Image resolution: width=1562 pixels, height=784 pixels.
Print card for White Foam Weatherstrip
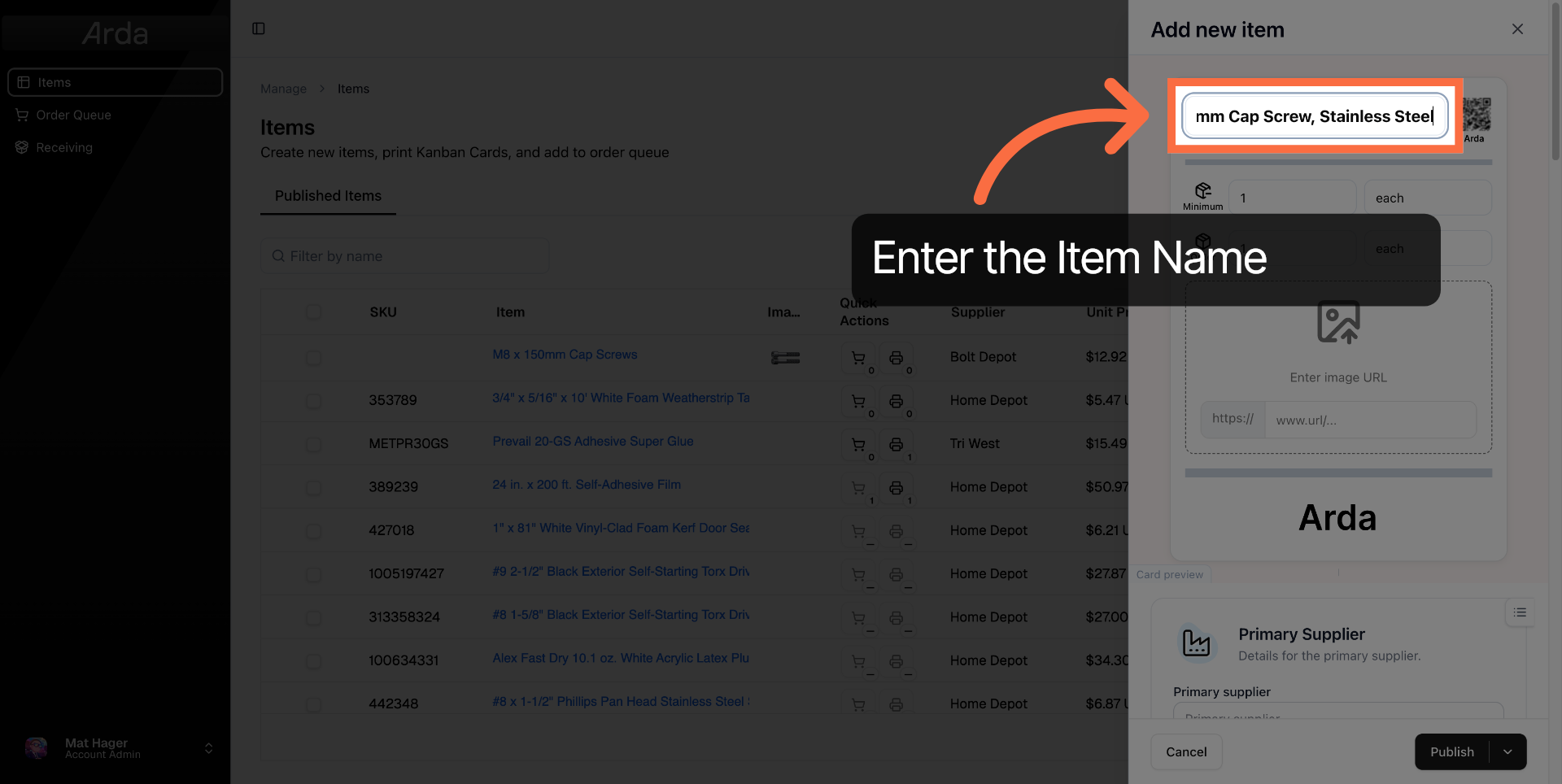click(x=896, y=401)
